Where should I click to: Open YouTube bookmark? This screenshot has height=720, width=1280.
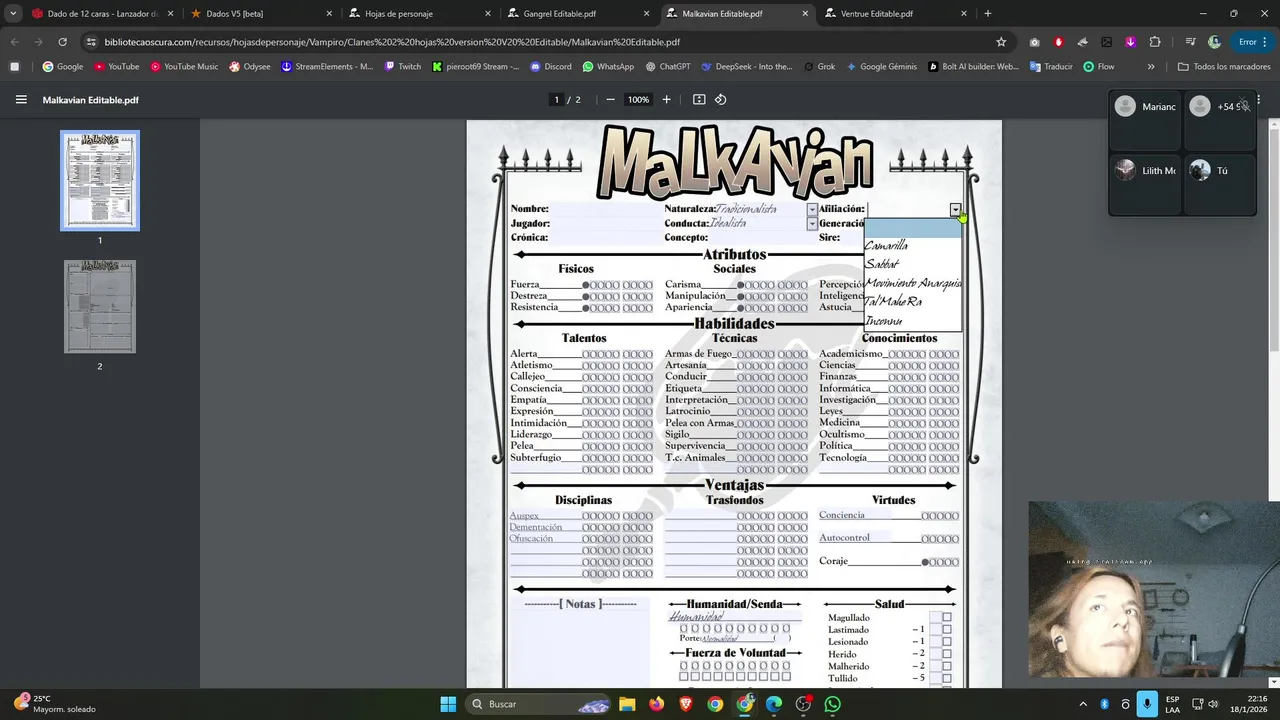click(x=116, y=67)
